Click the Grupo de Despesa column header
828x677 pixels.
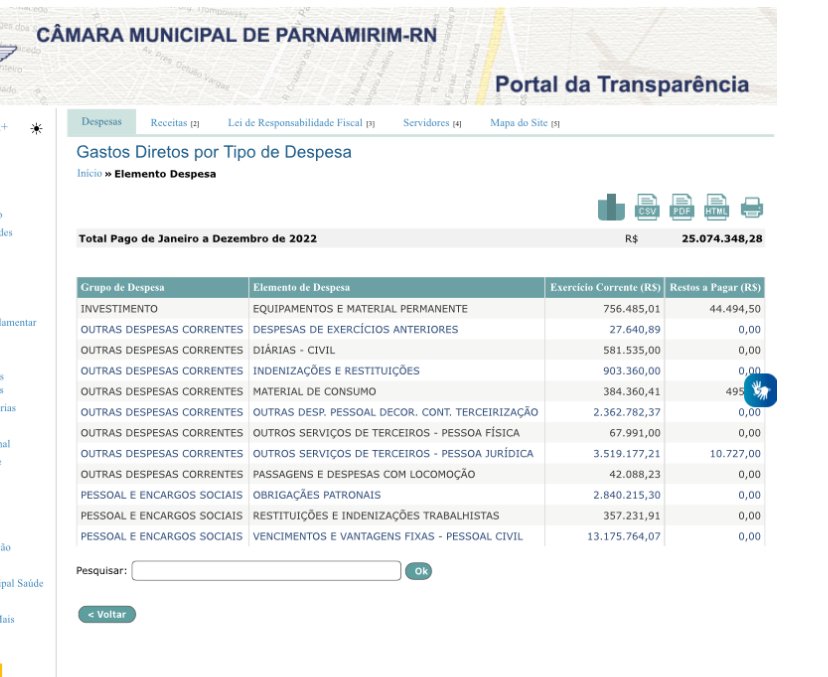tap(162, 287)
